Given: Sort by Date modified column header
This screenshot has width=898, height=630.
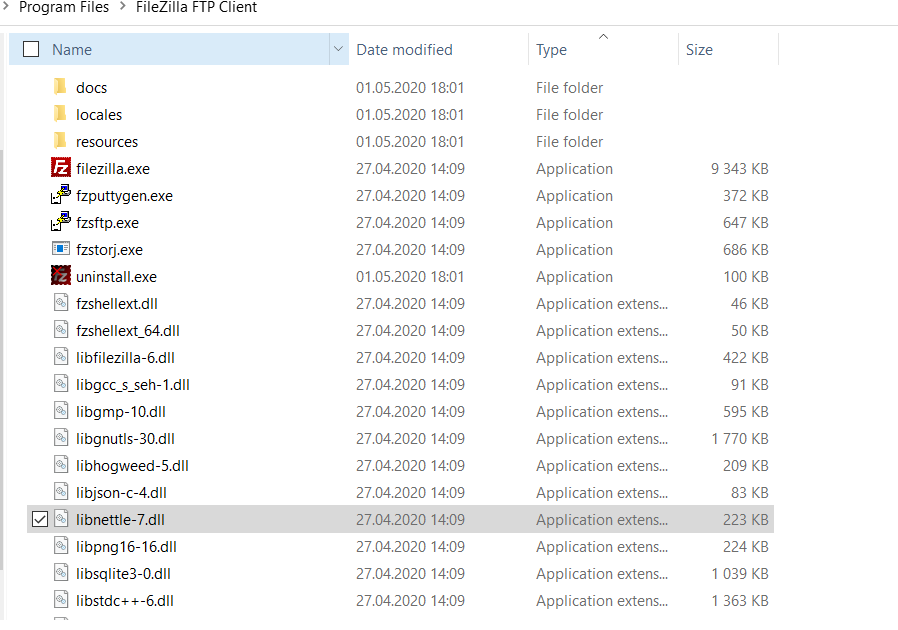Looking at the screenshot, I should tap(404, 50).
